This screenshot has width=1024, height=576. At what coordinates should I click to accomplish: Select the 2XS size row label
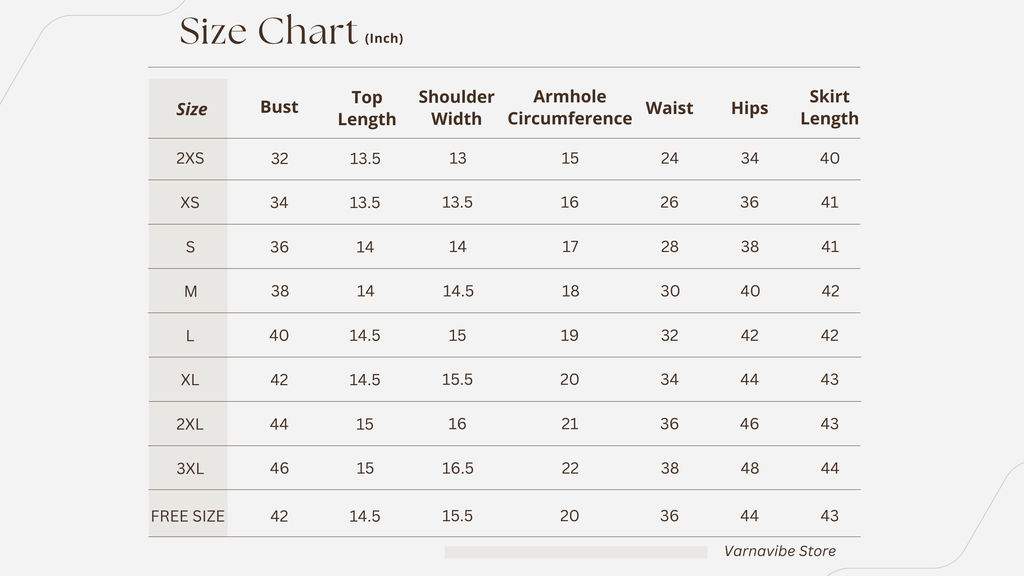click(190, 158)
